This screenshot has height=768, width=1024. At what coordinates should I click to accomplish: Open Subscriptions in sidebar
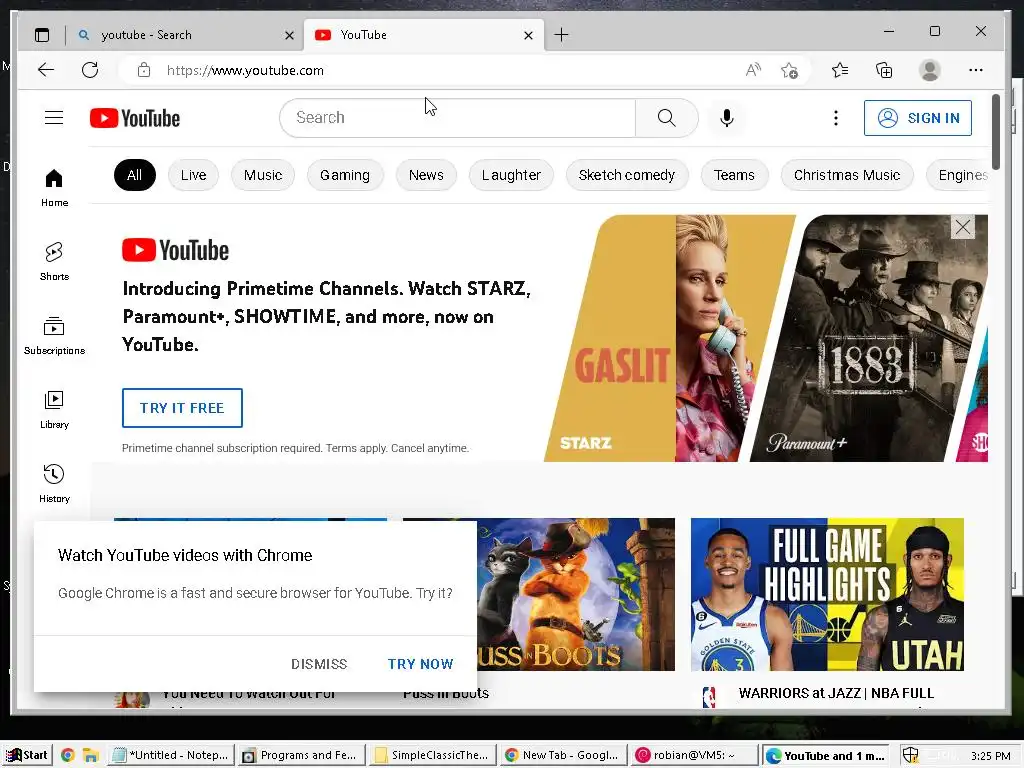click(54, 336)
